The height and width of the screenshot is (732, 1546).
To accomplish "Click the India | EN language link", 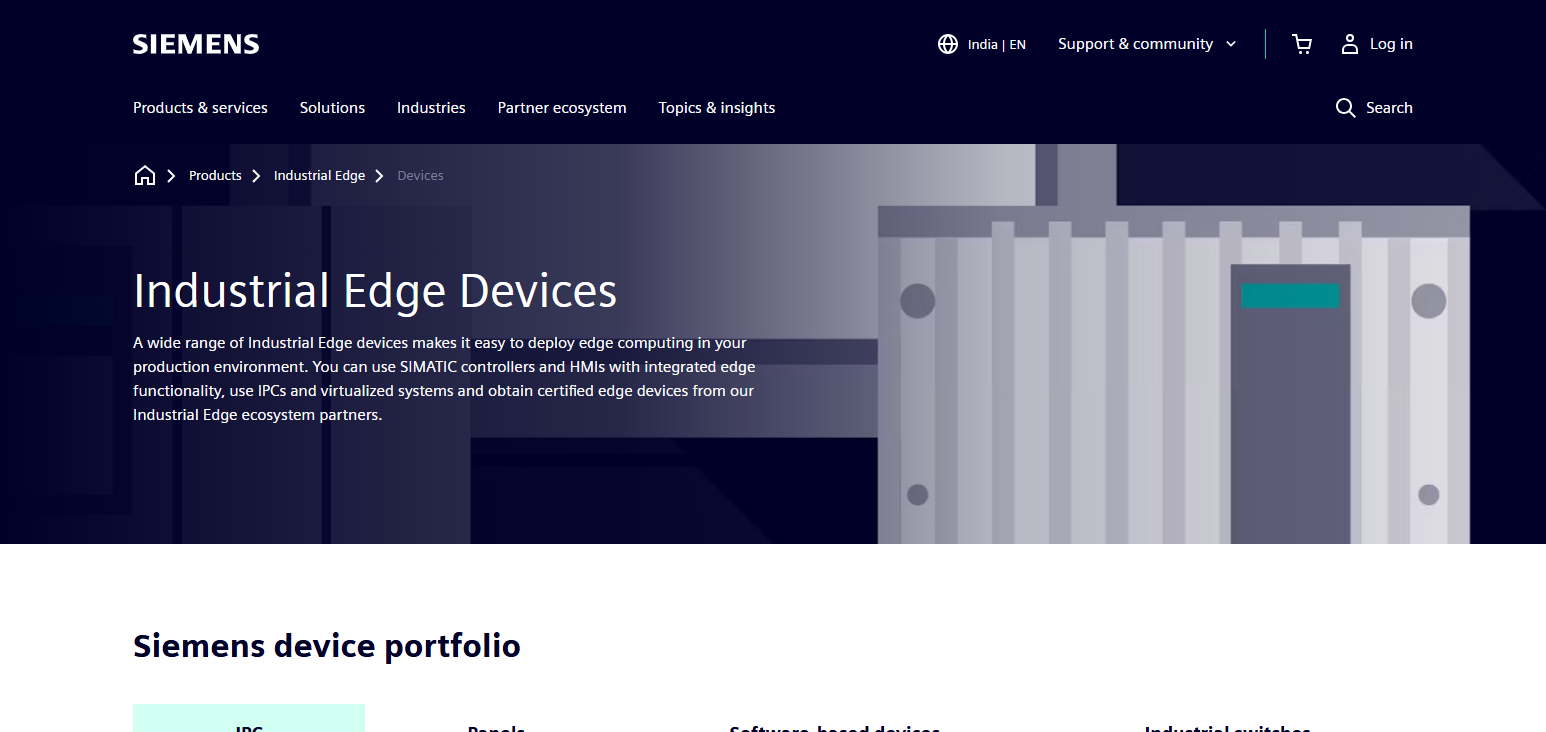I will tap(997, 44).
